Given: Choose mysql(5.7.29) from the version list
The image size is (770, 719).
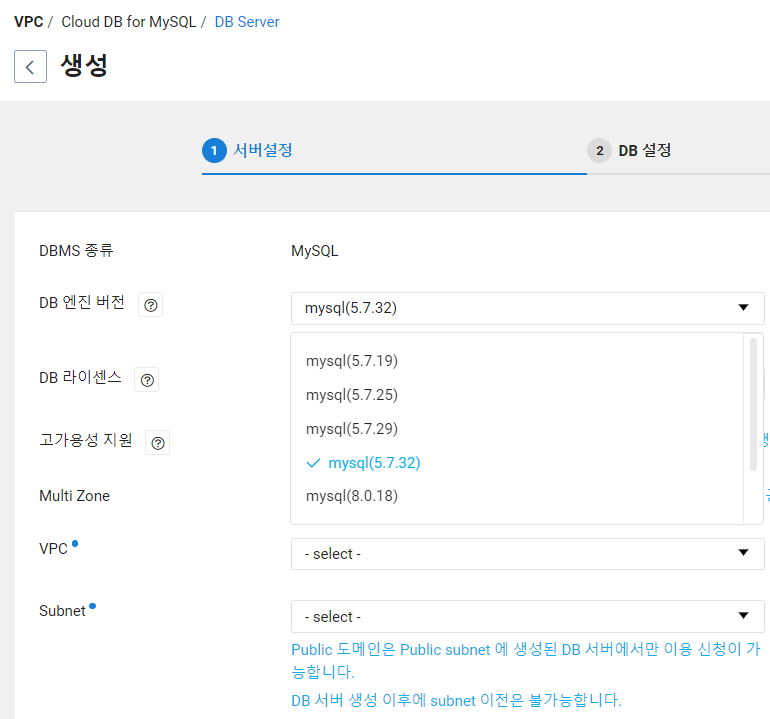Looking at the screenshot, I should [352, 429].
